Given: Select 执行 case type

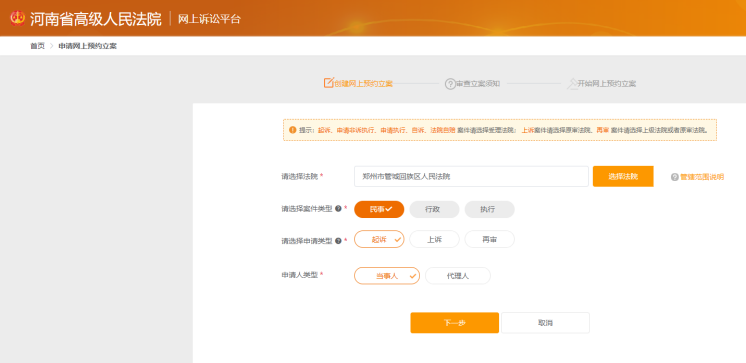Looking at the screenshot, I should [490, 209].
